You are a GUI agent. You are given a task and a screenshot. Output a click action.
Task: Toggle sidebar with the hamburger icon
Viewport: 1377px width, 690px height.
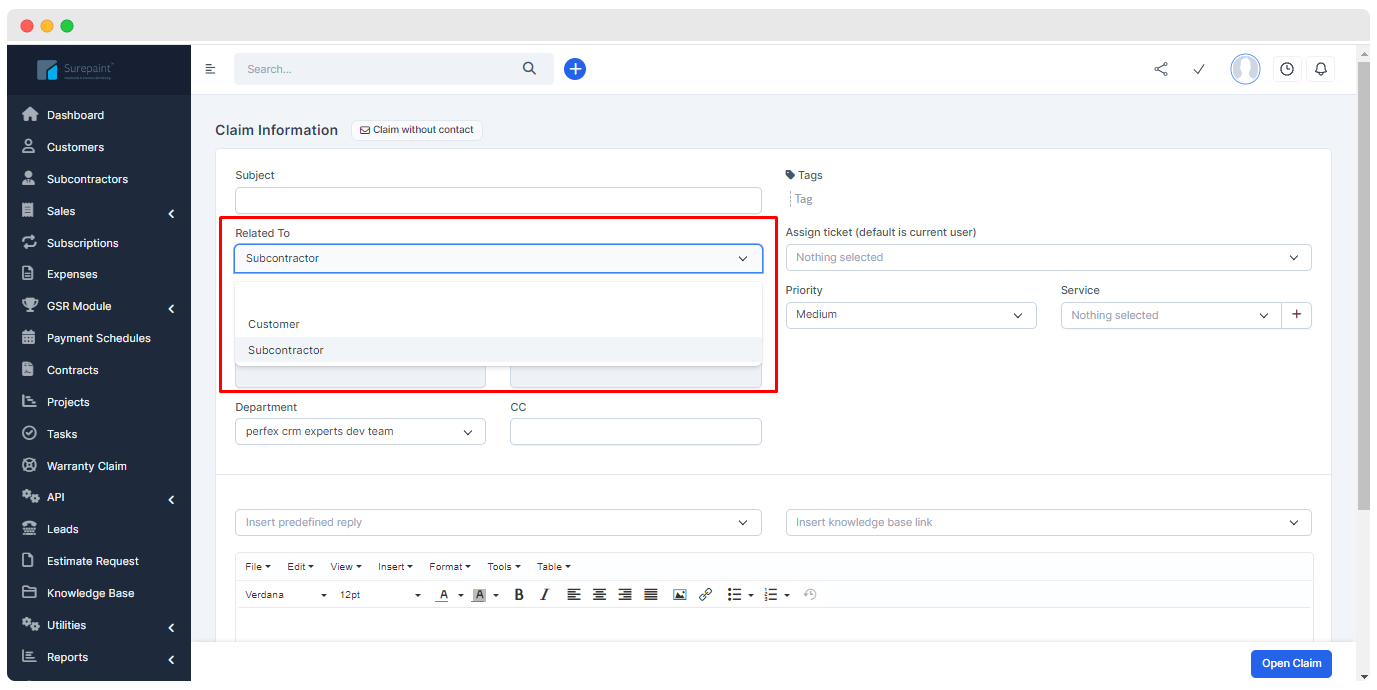[211, 69]
